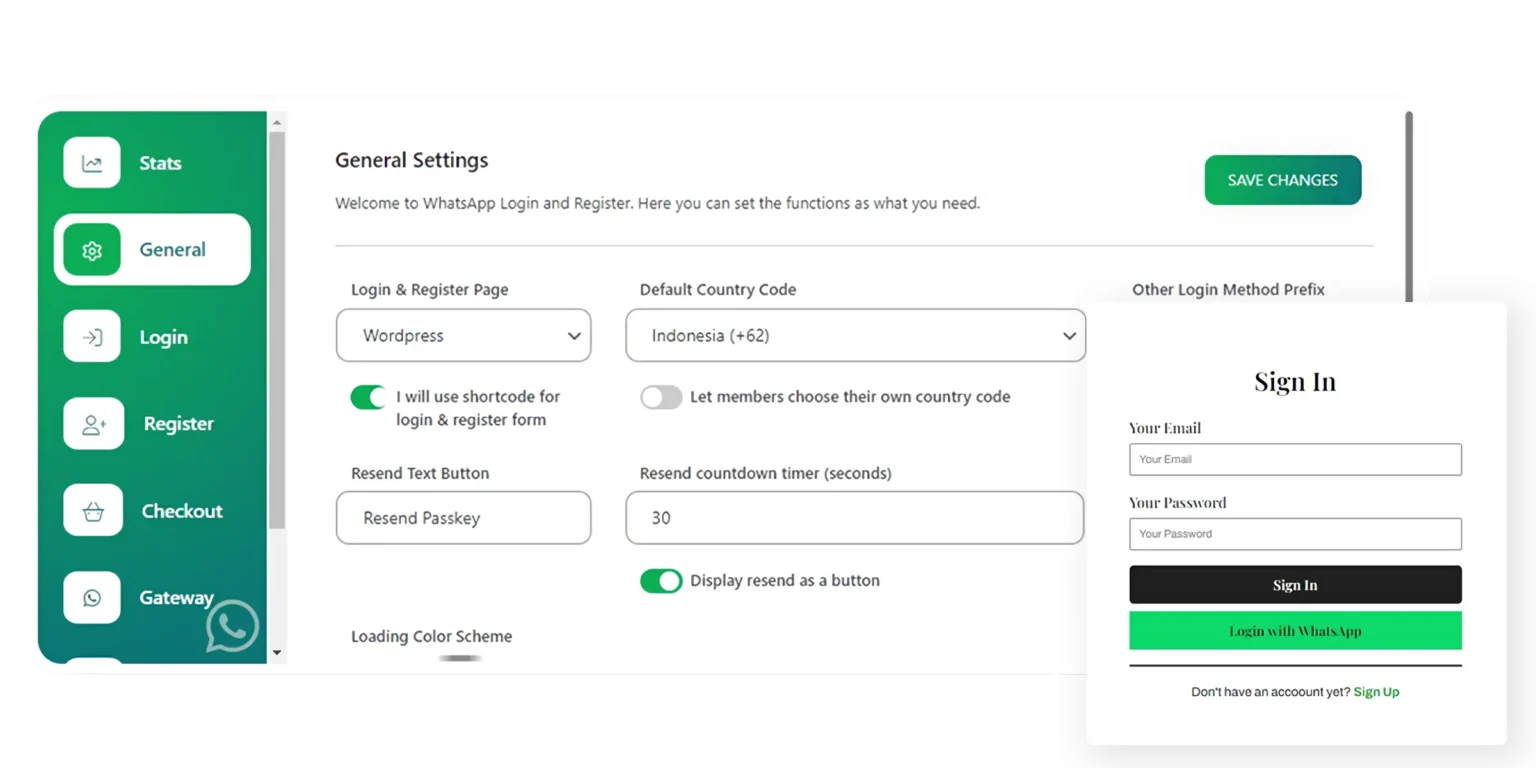Toggle Display resend as a button

point(661,581)
